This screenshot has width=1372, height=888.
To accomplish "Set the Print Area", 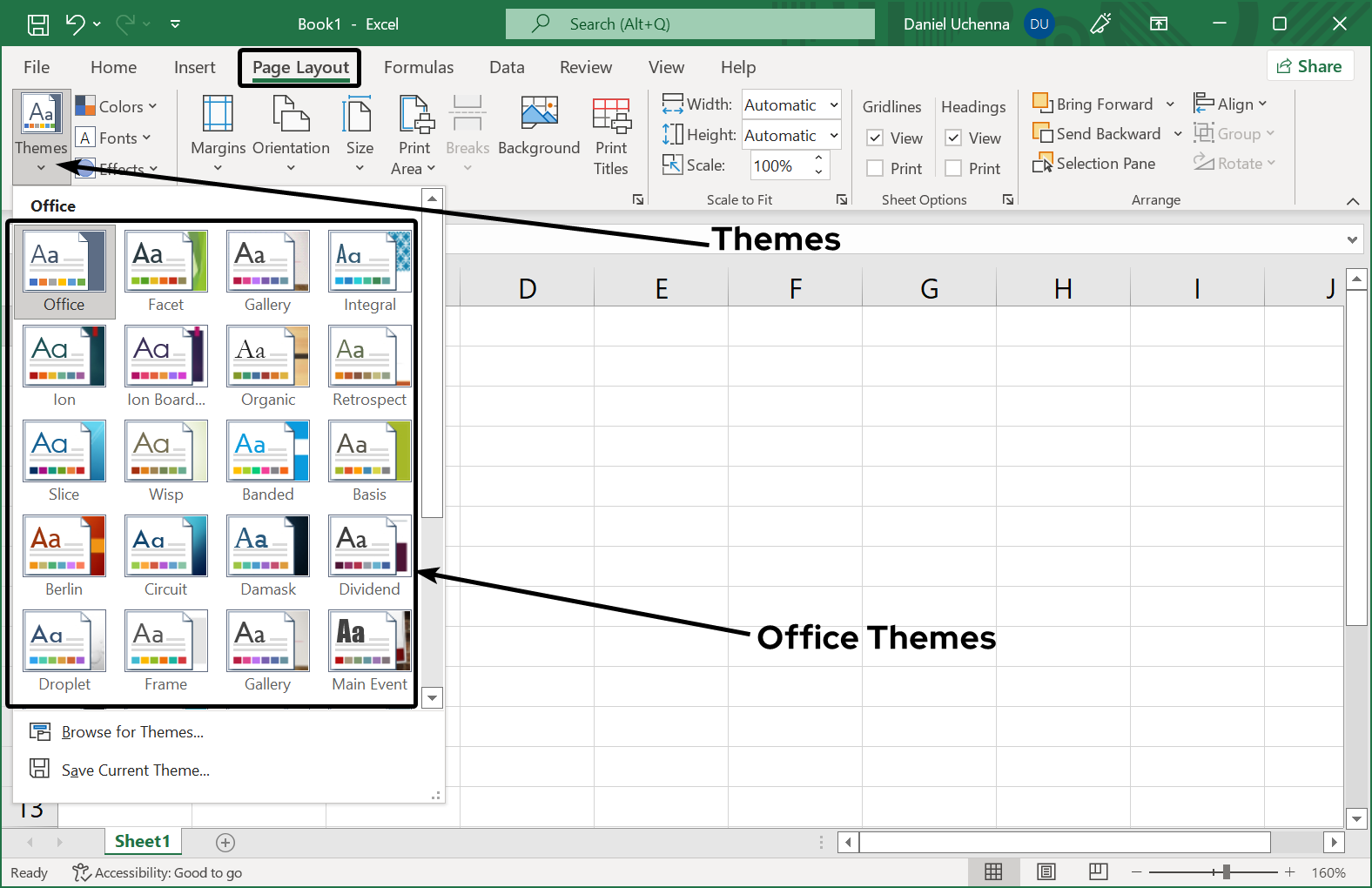I will 414,135.
